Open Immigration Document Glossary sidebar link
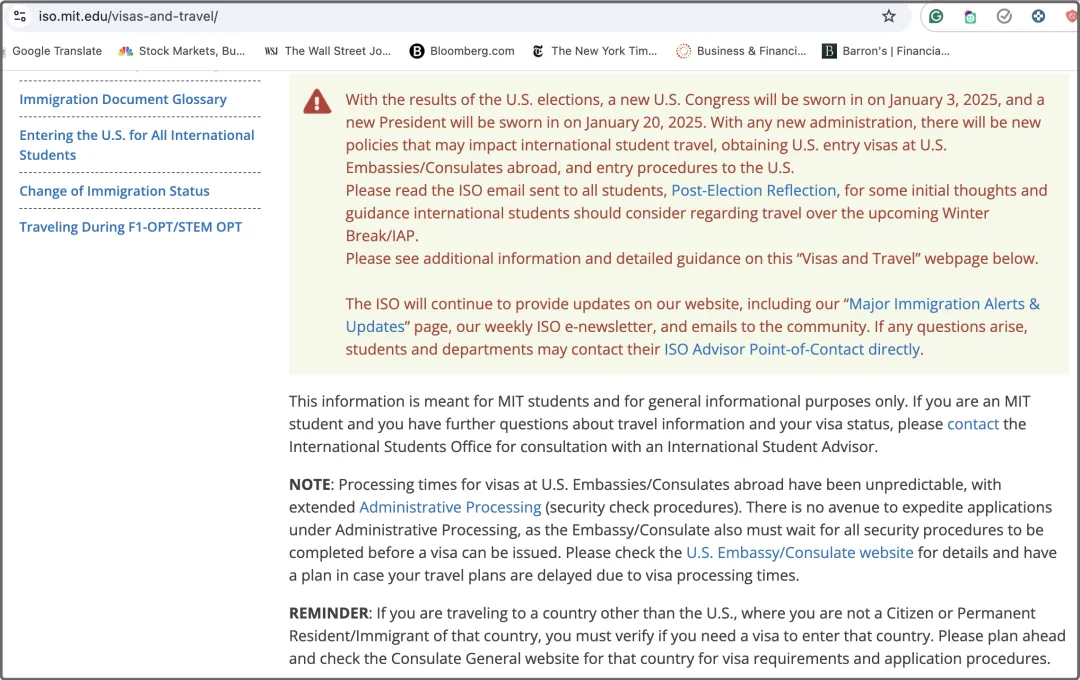 (x=123, y=99)
